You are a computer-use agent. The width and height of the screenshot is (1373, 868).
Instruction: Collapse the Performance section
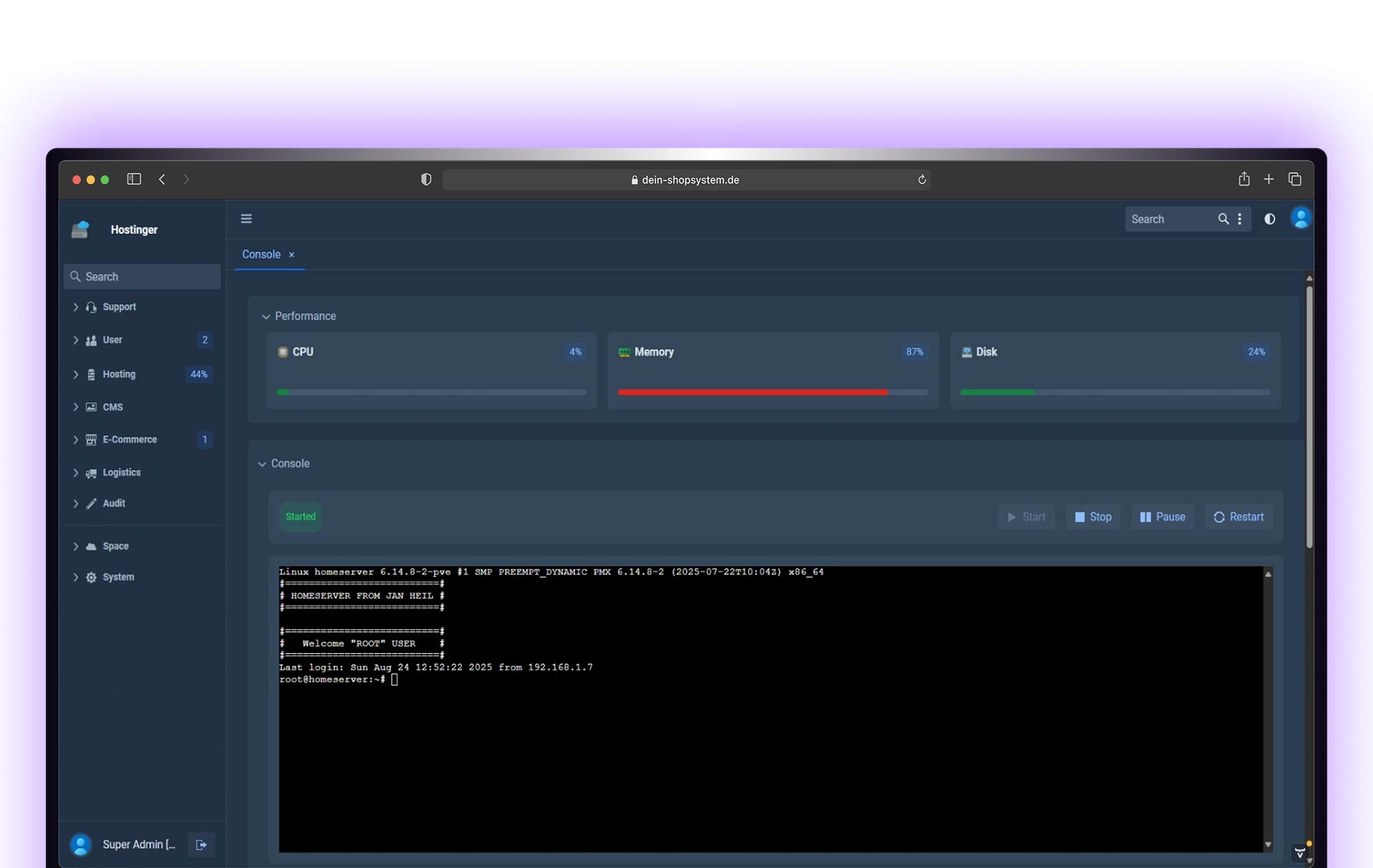click(x=266, y=316)
